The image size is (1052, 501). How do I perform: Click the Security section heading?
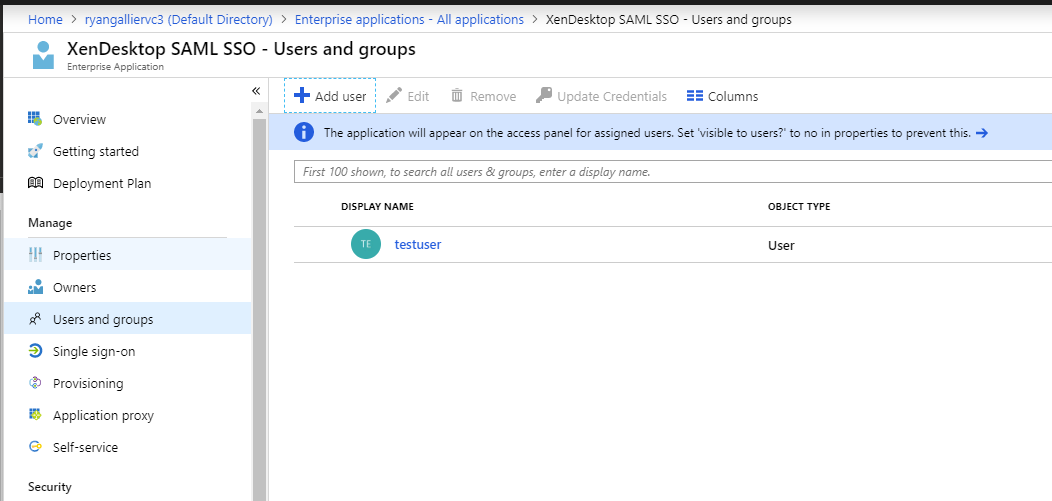[50, 487]
